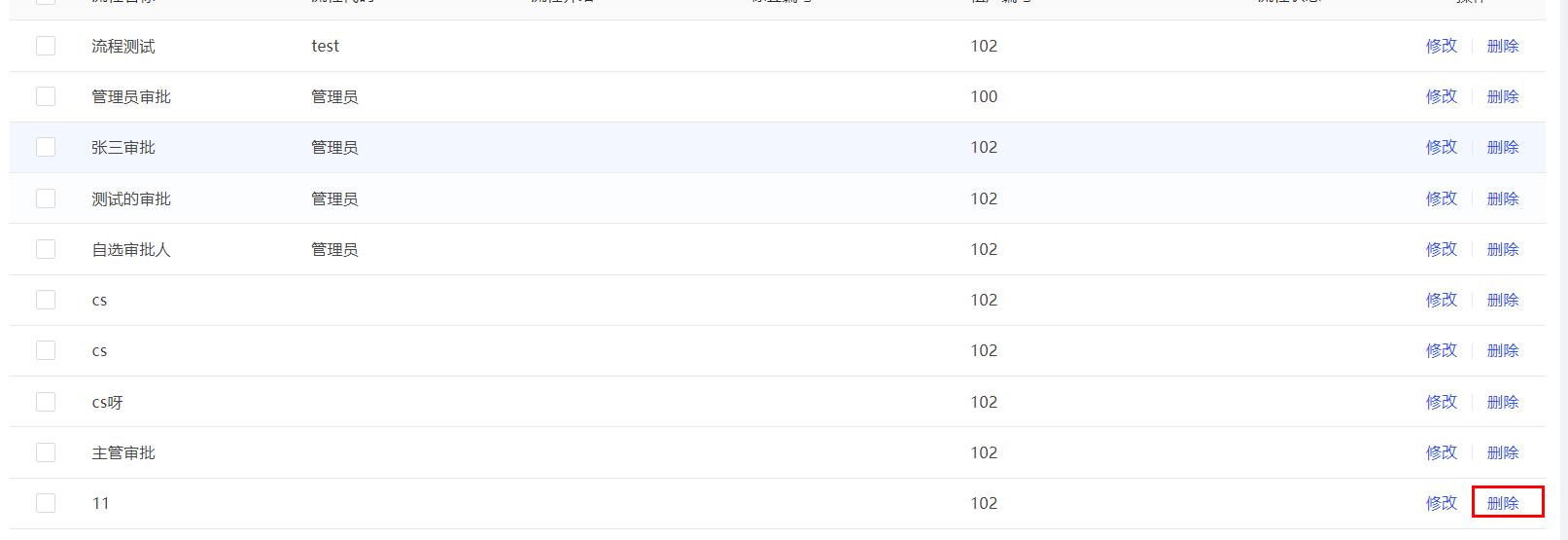Toggle the checkbox for 测试的审批
The image size is (1568, 540).
[46, 198]
